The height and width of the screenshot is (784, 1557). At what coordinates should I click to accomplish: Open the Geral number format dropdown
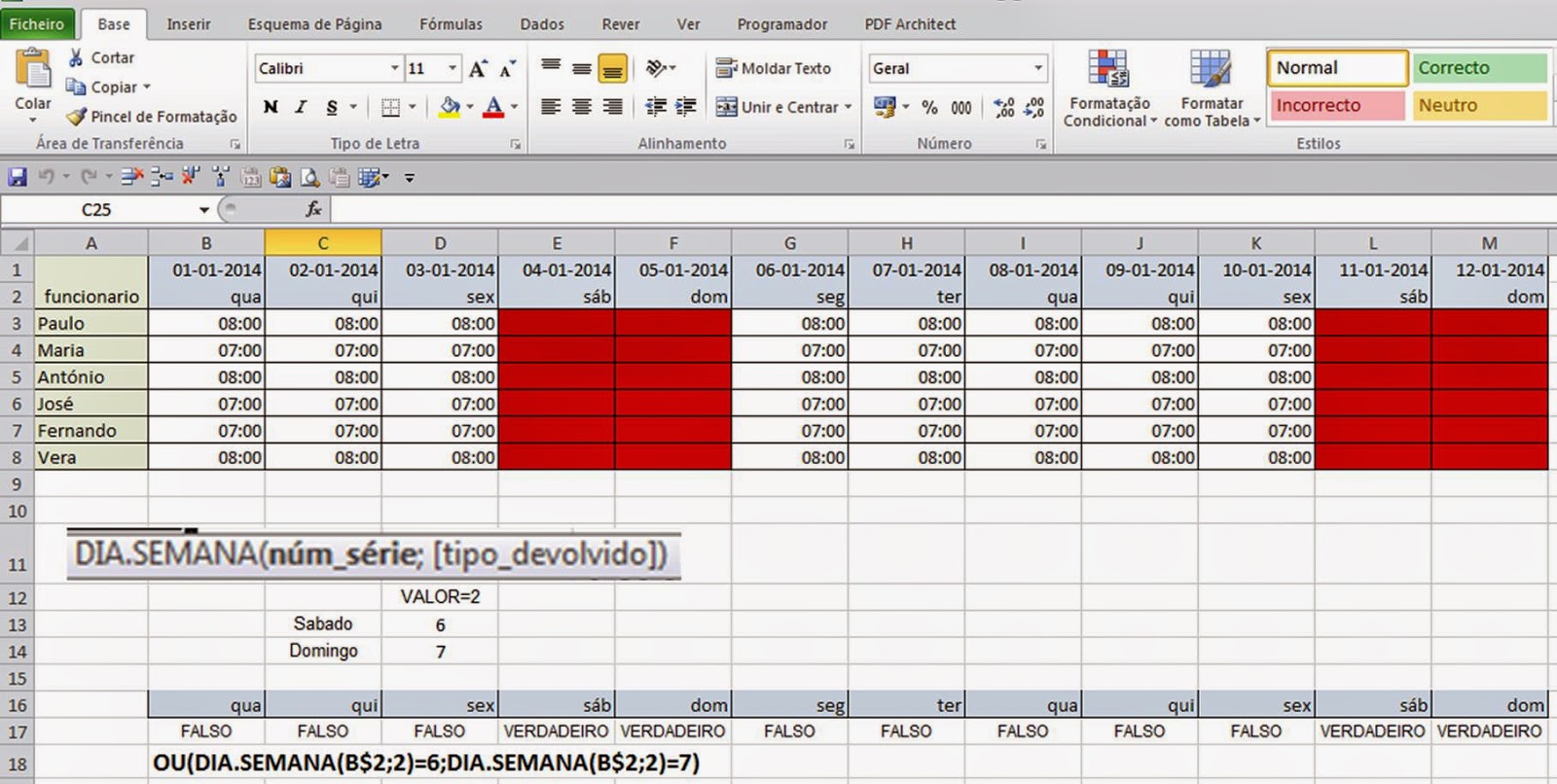point(1038,68)
